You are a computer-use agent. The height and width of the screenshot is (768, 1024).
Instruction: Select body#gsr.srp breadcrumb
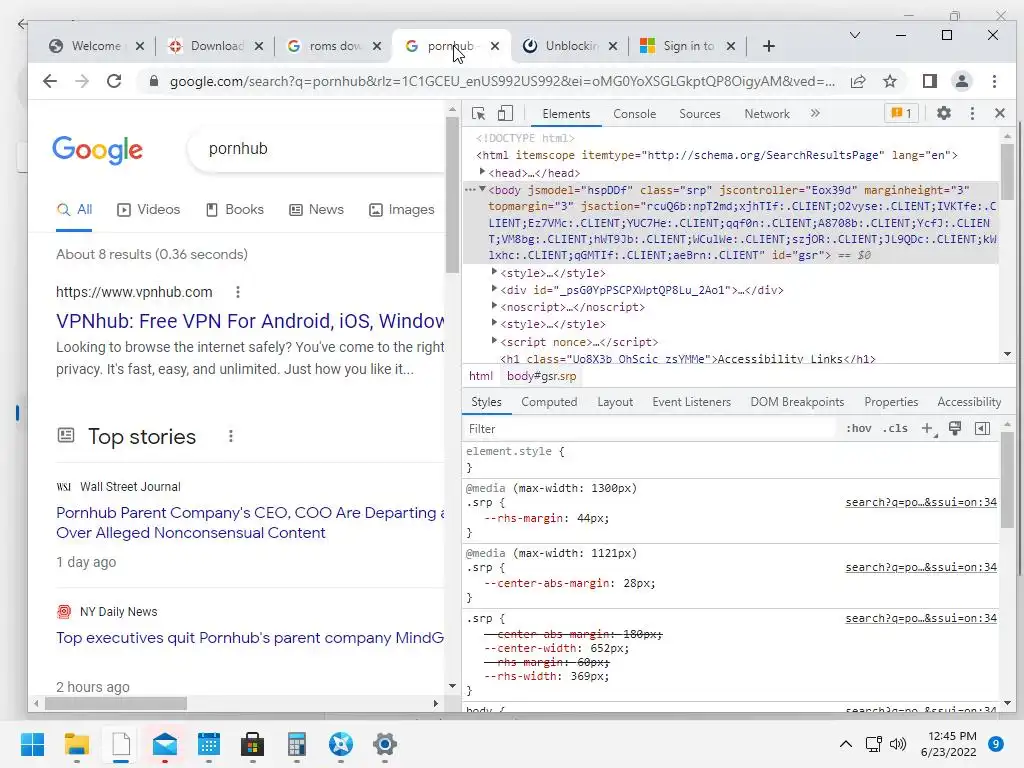point(541,376)
